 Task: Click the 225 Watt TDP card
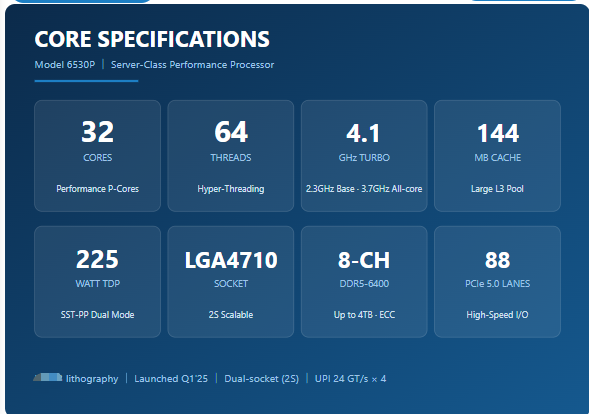pyautogui.click(x=97, y=282)
